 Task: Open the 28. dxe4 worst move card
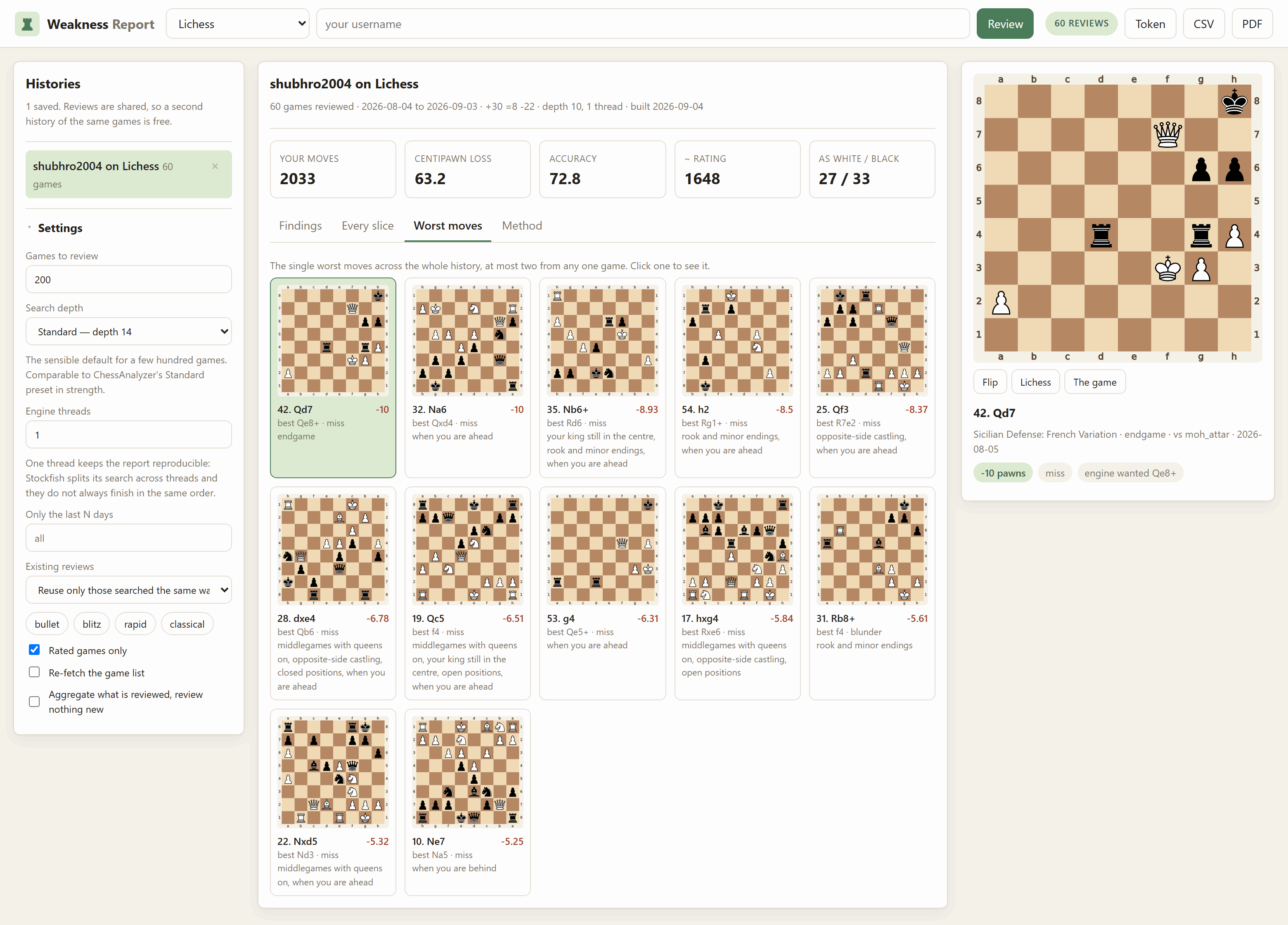[x=333, y=593]
